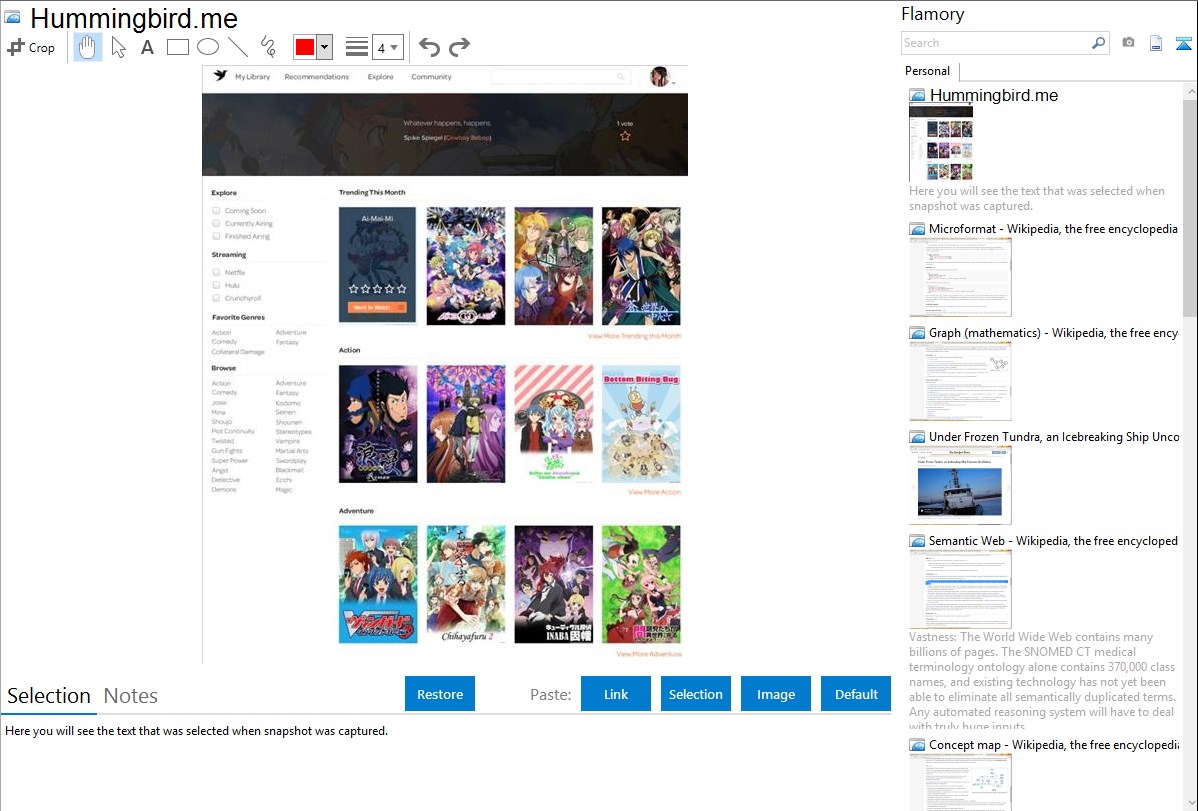Open the Personal tab in Flamory
This screenshot has height=811, width=1198.
coord(928,70)
